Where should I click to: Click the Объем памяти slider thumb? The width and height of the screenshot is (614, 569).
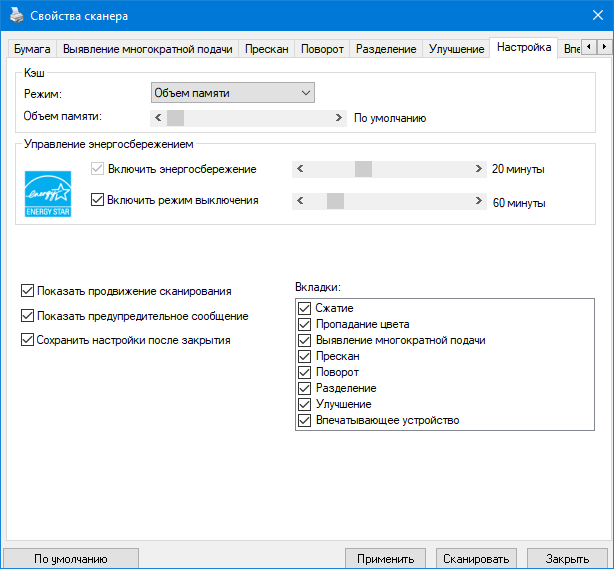pyautogui.click(x=175, y=118)
